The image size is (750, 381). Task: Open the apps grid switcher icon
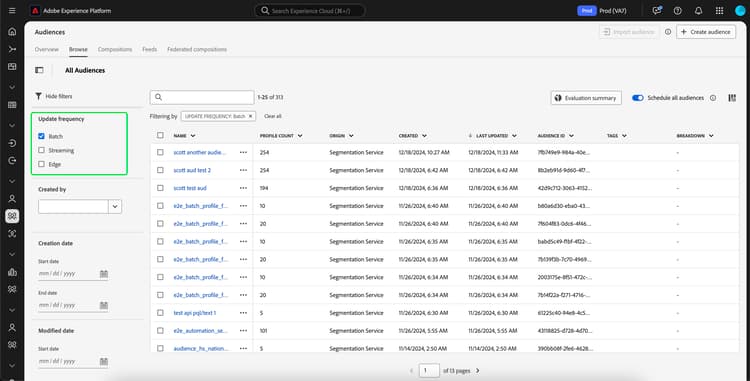pyautogui.click(x=719, y=11)
